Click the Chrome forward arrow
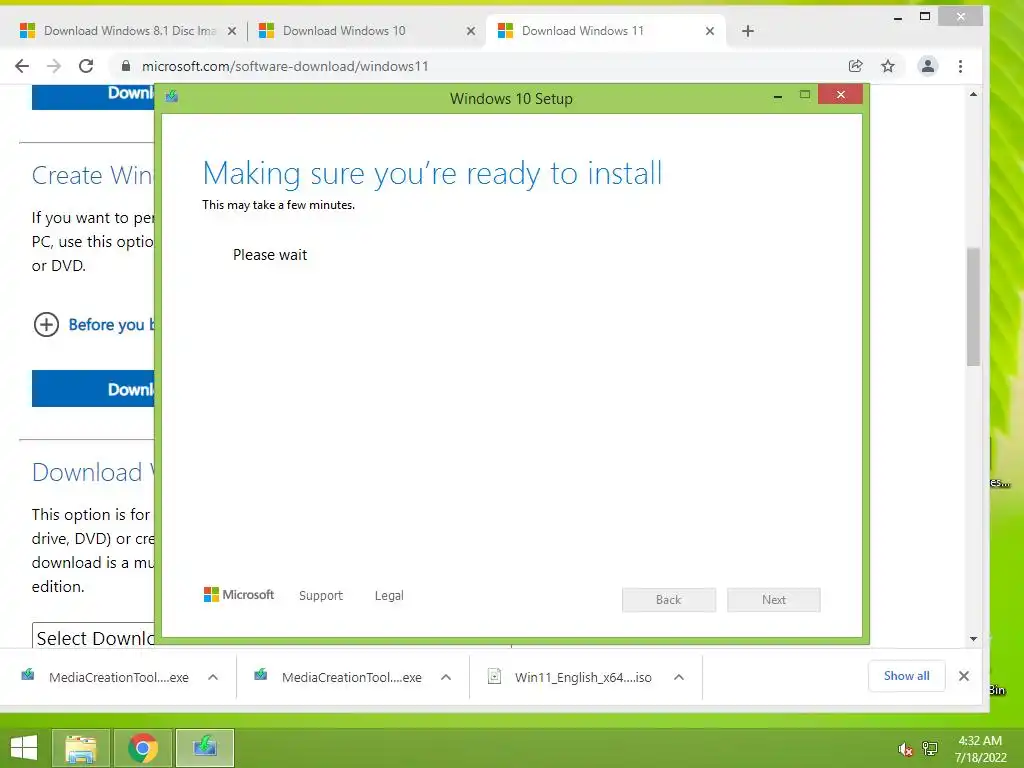Screen dimensions: 1024x768 54,66
